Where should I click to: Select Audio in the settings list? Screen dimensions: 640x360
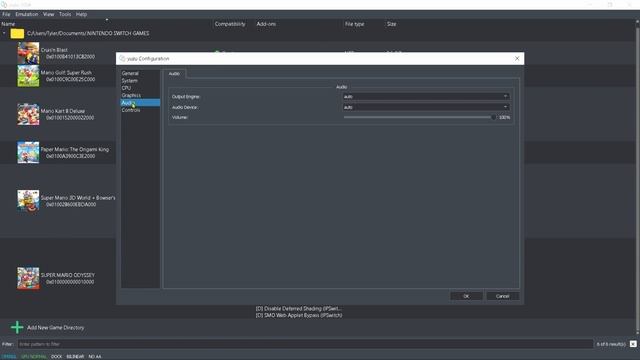coord(140,103)
